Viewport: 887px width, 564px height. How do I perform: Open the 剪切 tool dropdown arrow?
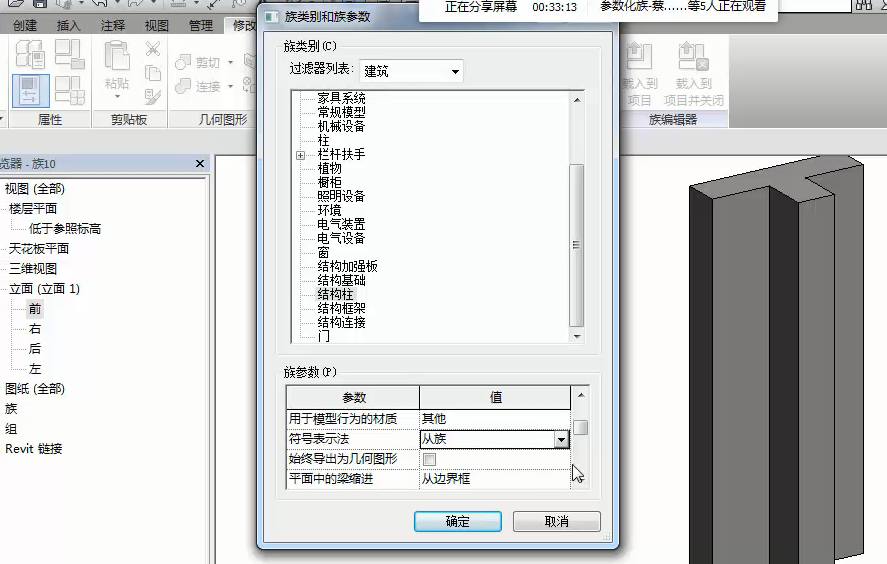tap(230, 62)
